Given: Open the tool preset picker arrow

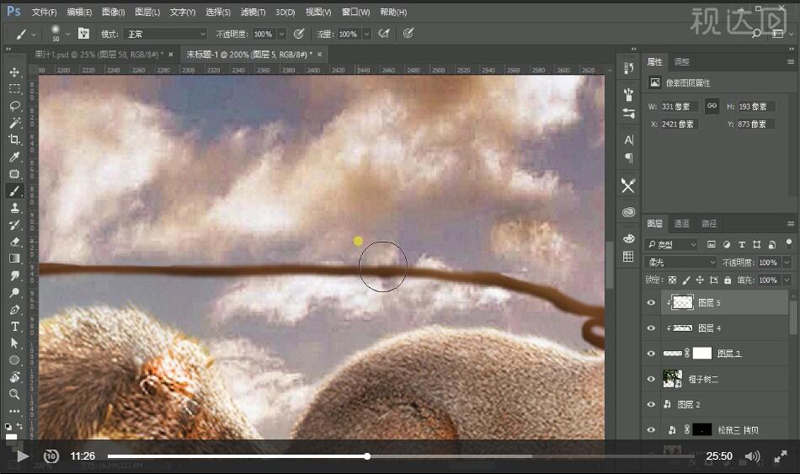Looking at the screenshot, I should click(34, 34).
